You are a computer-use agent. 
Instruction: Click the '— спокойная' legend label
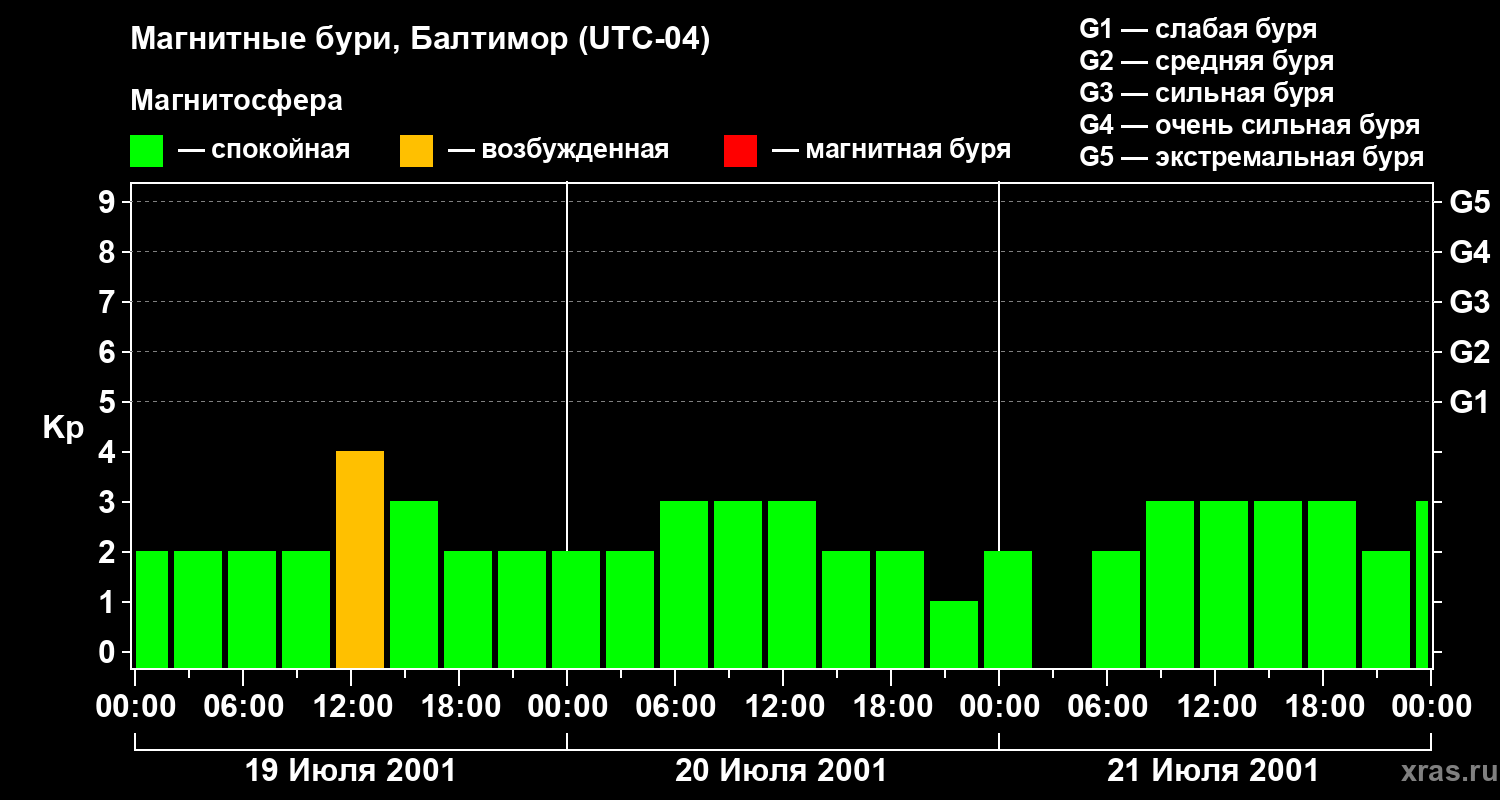(x=264, y=151)
